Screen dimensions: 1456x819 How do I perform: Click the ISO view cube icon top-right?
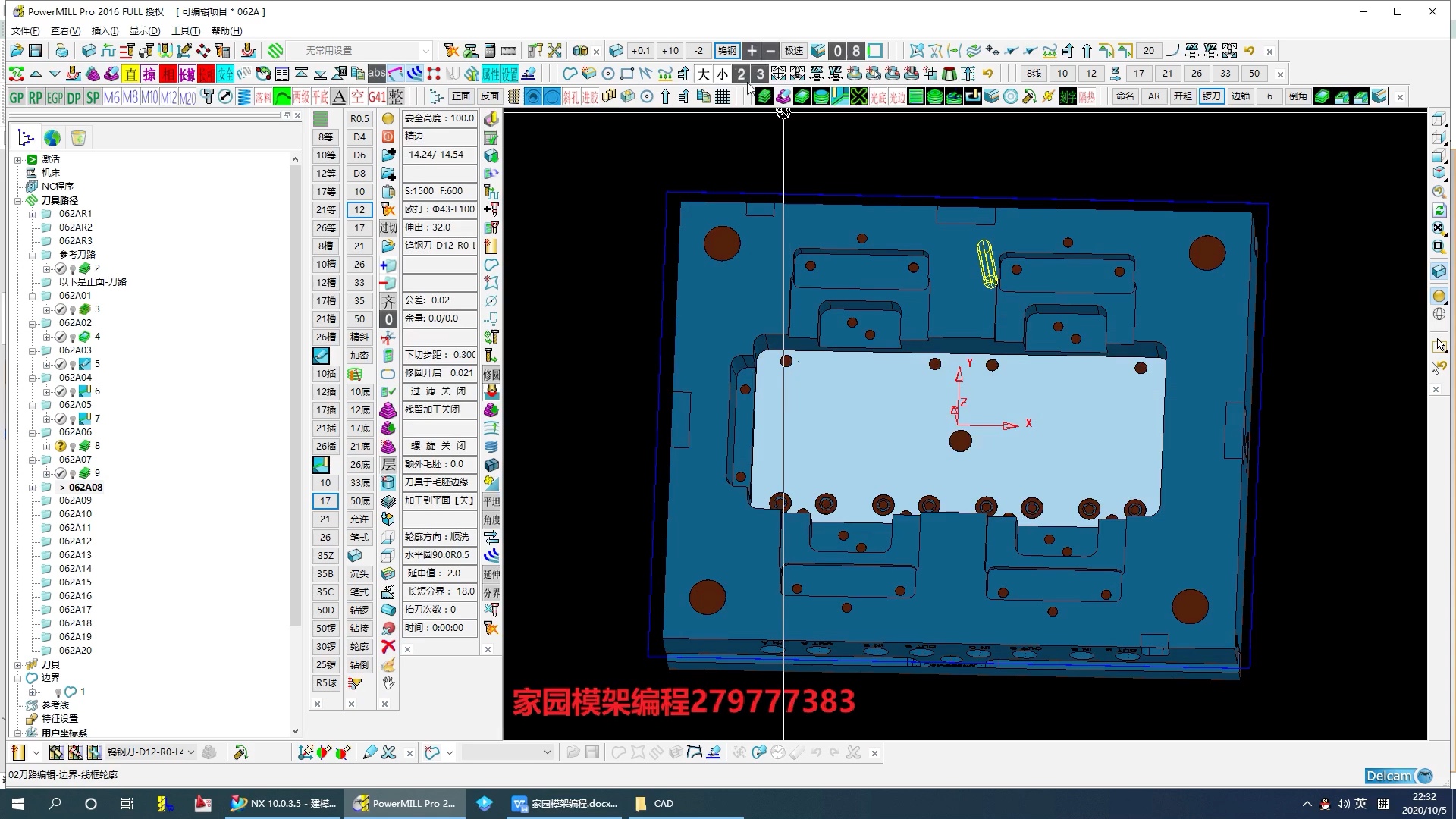(1439, 173)
